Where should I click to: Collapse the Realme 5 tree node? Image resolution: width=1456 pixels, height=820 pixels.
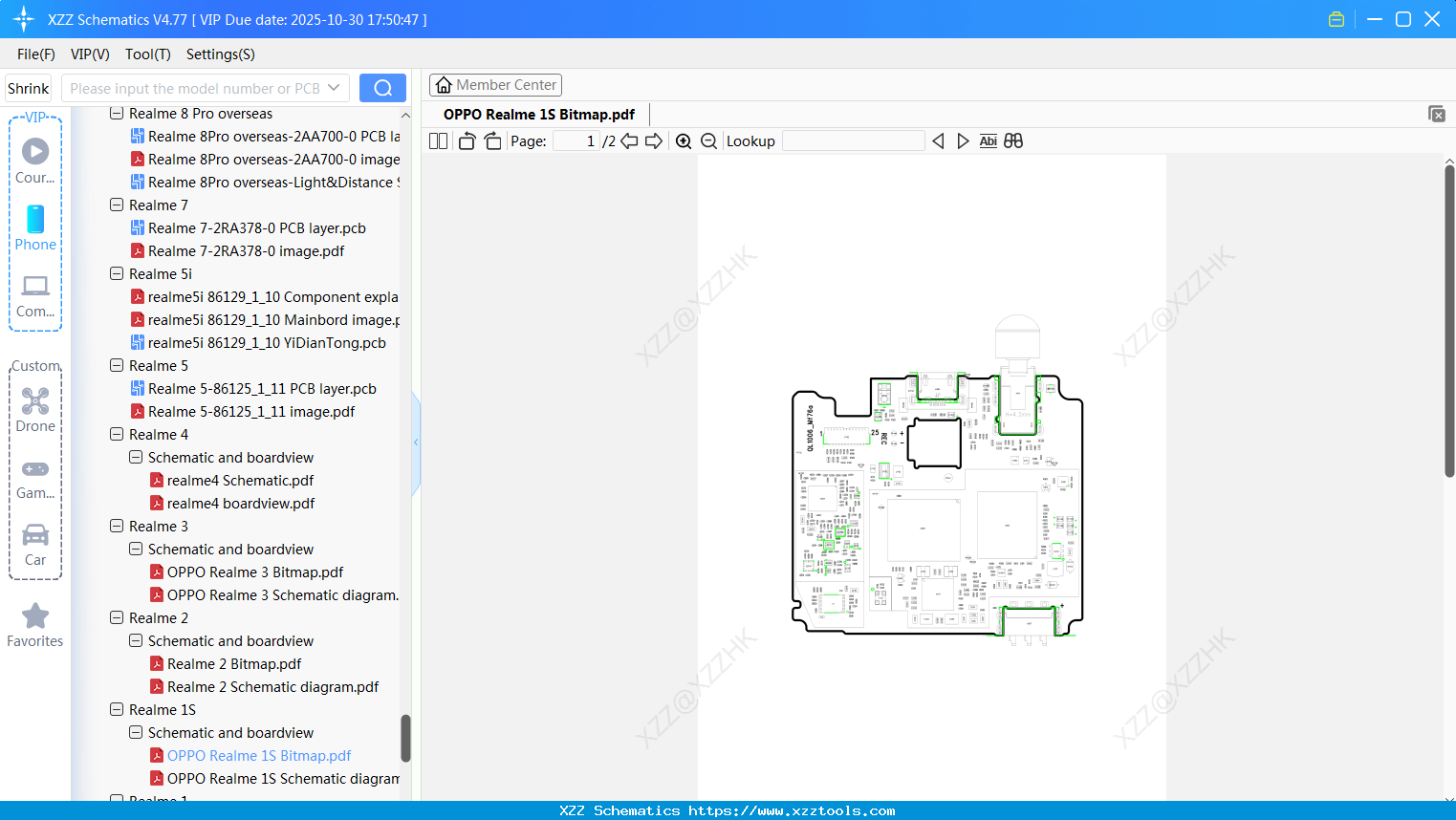(117, 366)
